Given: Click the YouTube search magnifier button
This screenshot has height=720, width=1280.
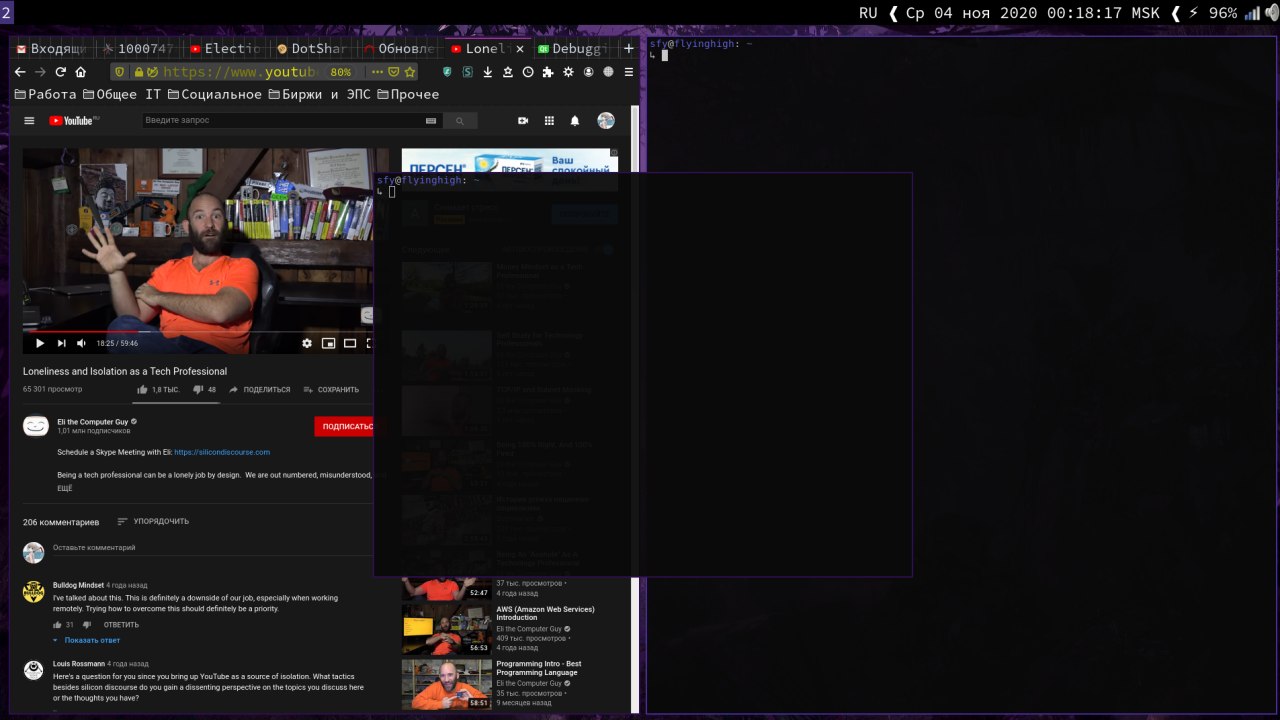Looking at the screenshot, I should coord(460,120).
